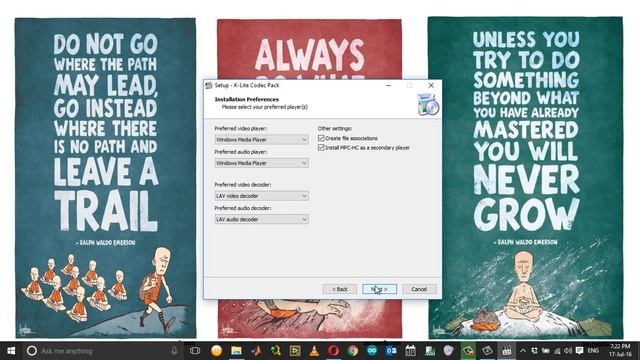The width and height of the screenshot is (640, 360).
Task: Launch the MATLAB taskbar icon
Action: click(x=256, y=351)
